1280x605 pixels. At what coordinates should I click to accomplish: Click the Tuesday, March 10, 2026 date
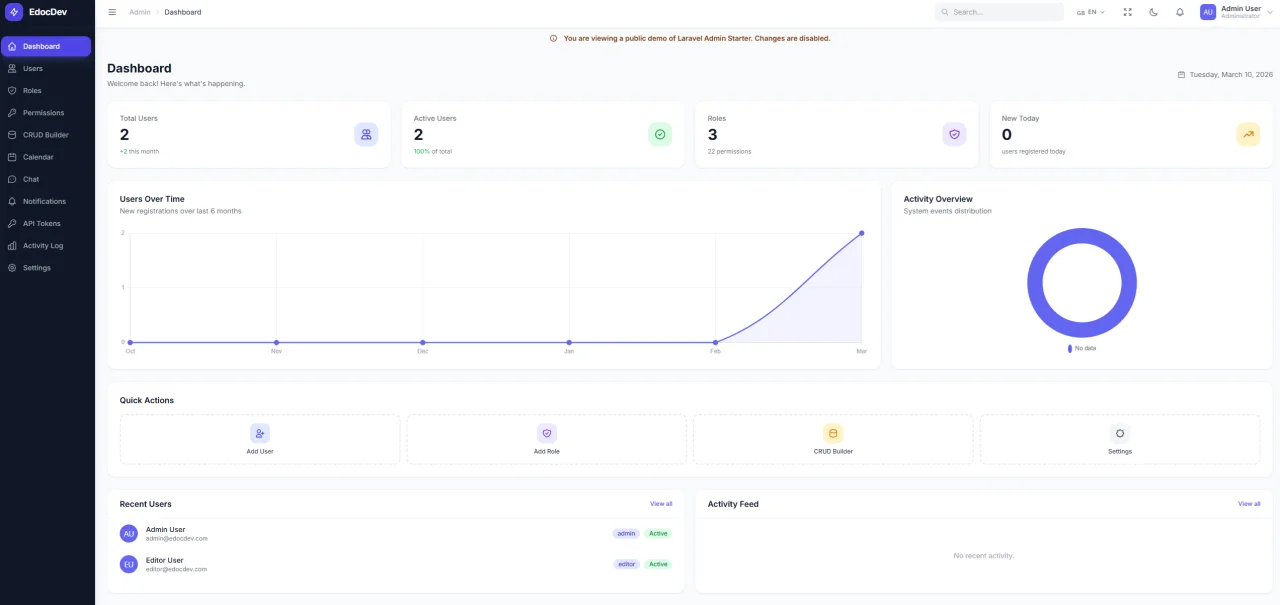coord(1231,74)
